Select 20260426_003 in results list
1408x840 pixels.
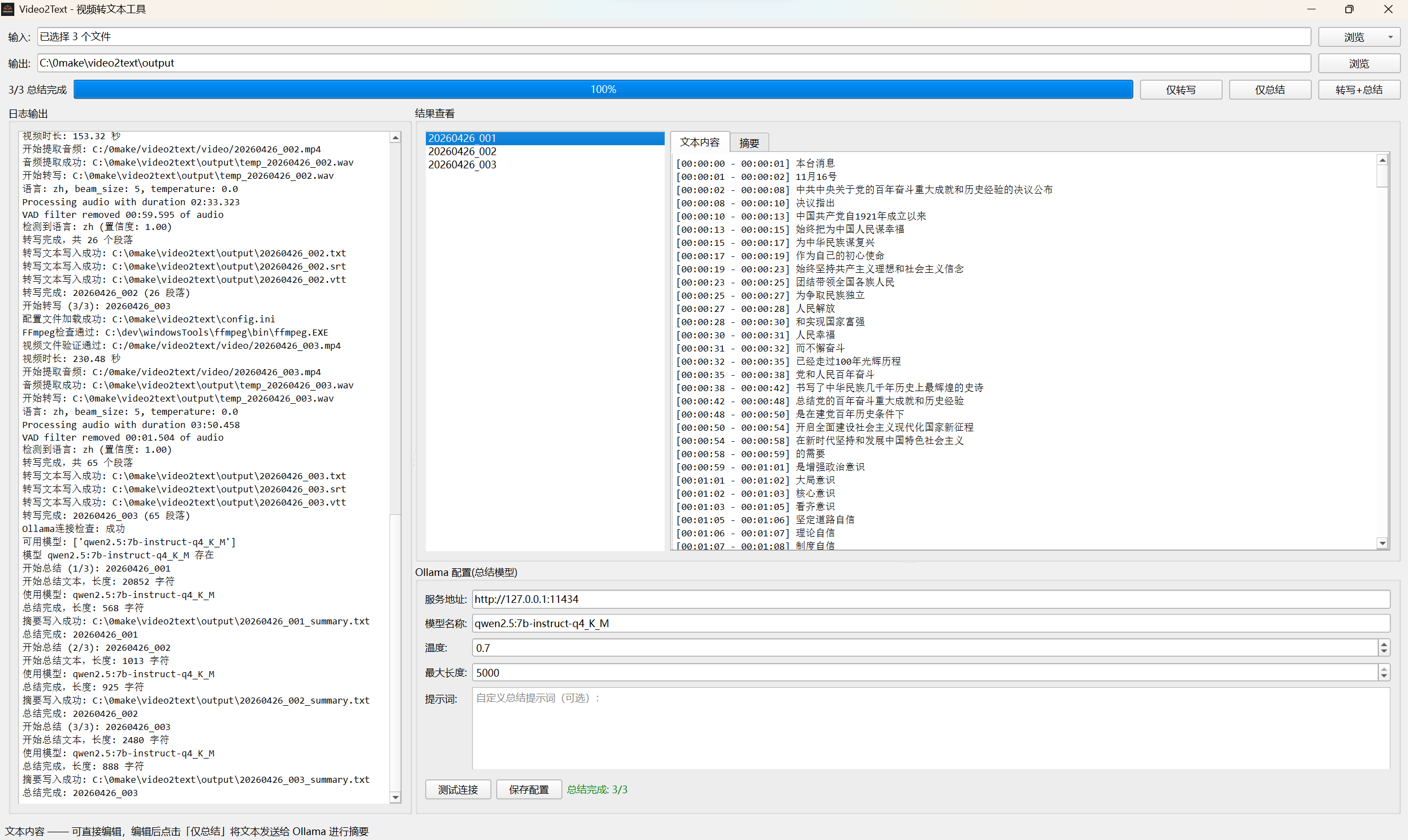click(x=462, y=164)
